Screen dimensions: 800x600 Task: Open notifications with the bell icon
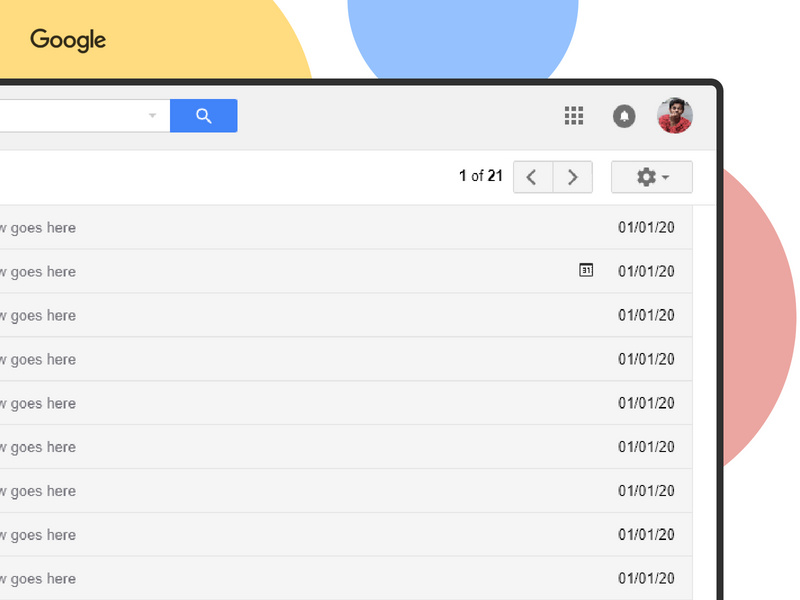624,116
